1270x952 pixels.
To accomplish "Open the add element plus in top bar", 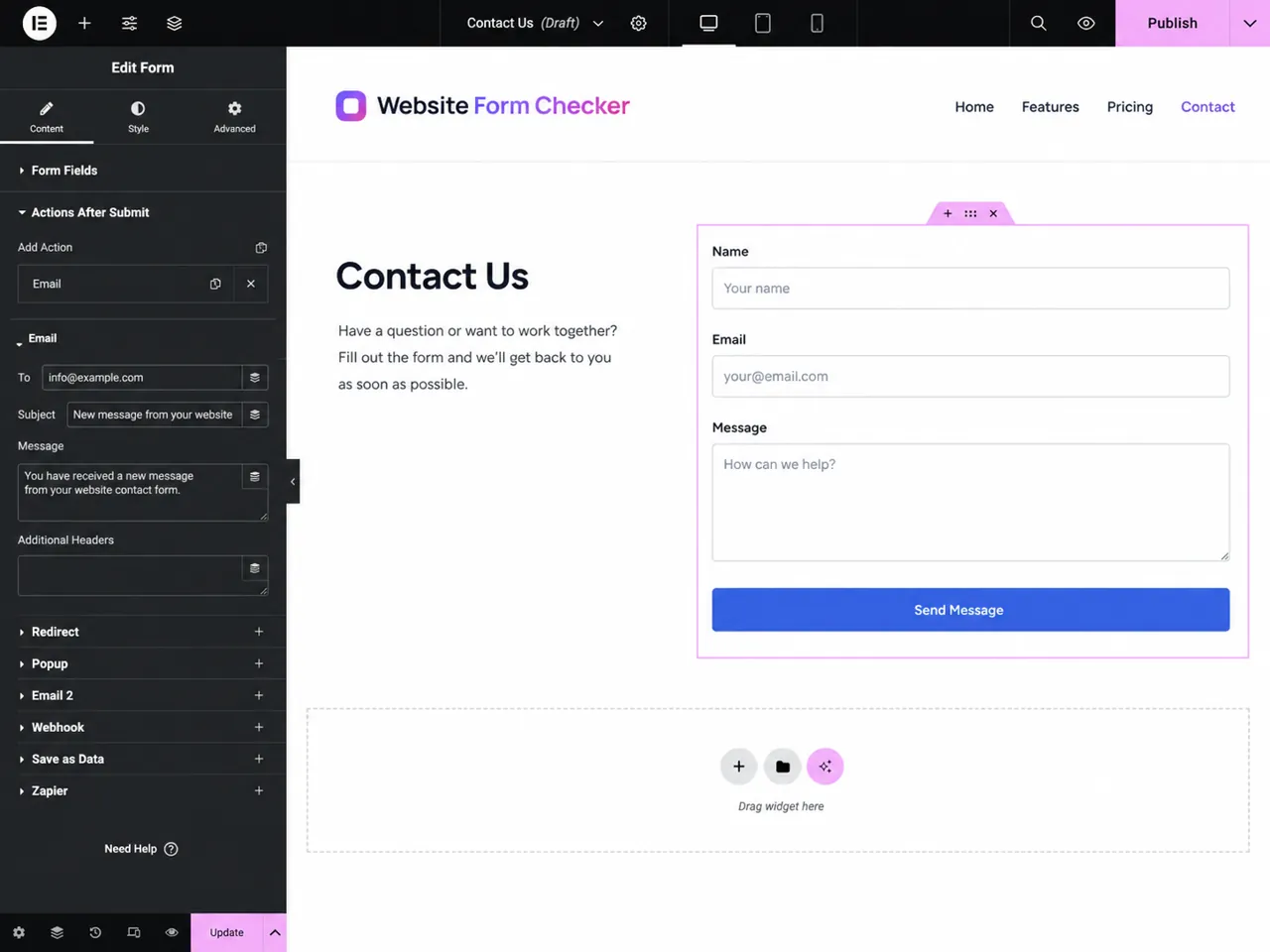I will click(x=84, y=23).
